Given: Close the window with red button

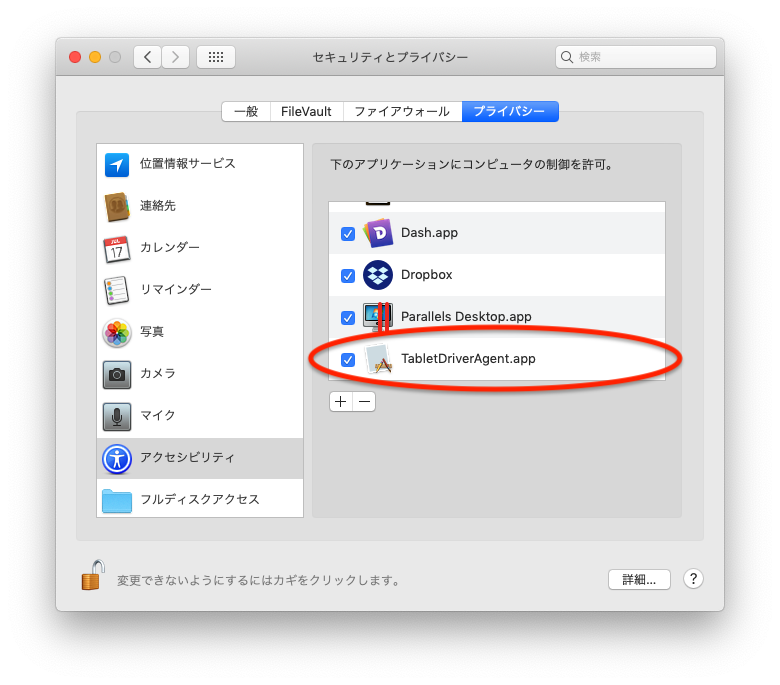Looking at the screenshot, I should (75, 57).
